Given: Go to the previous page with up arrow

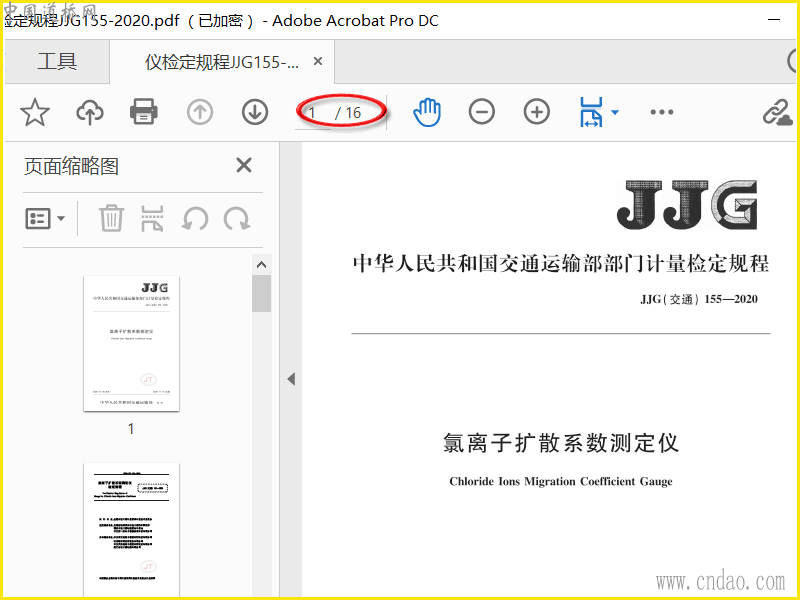Looking at the screenshot, I should tap(199, 112).
